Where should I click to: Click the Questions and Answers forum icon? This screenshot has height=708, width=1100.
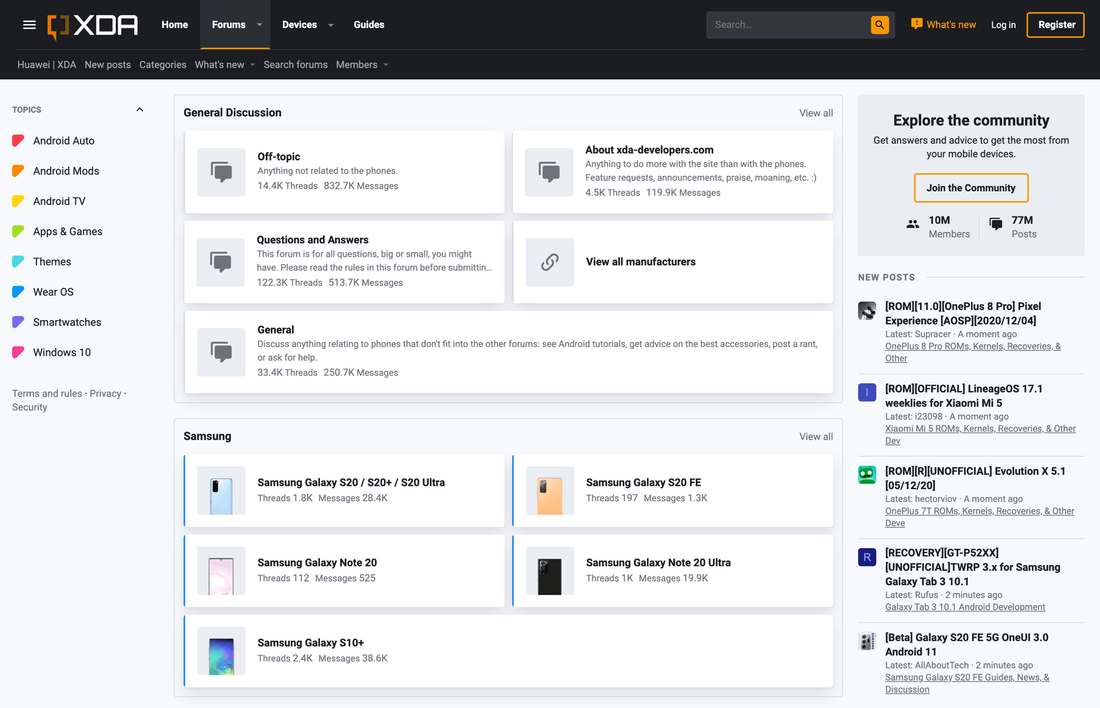[221, 262]
